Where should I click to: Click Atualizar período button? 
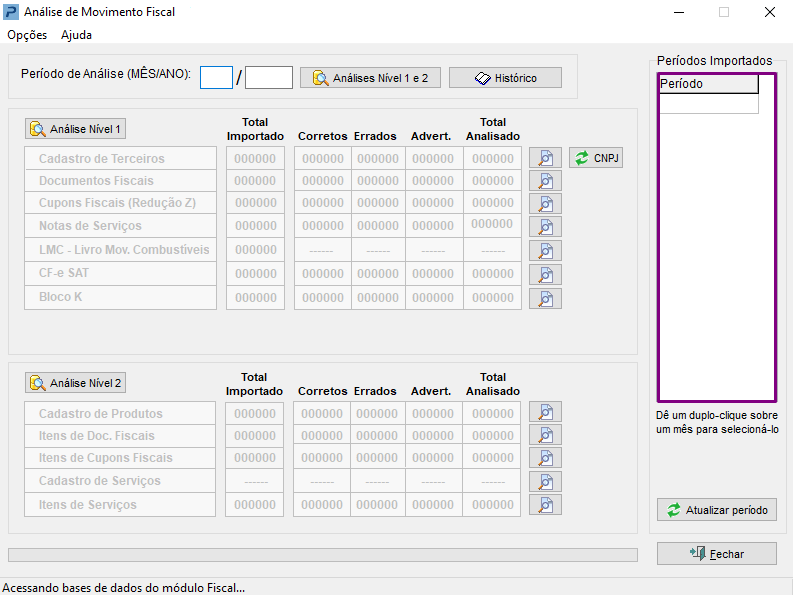tap(716, 510)
